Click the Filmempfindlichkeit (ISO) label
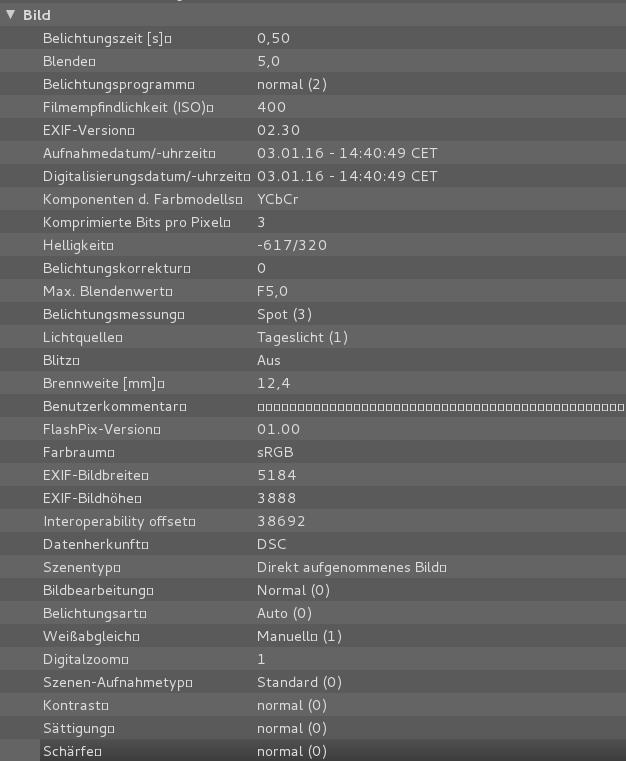 [127, 107]
